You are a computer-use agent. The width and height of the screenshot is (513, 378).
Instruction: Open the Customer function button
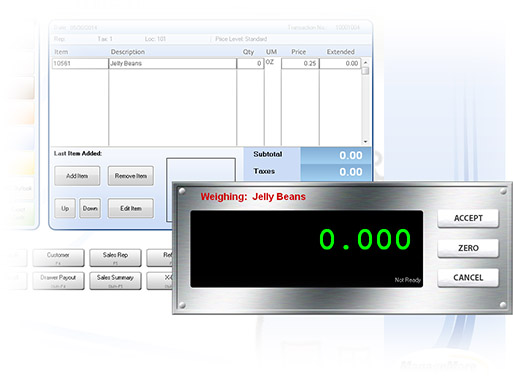pos(58,258)
